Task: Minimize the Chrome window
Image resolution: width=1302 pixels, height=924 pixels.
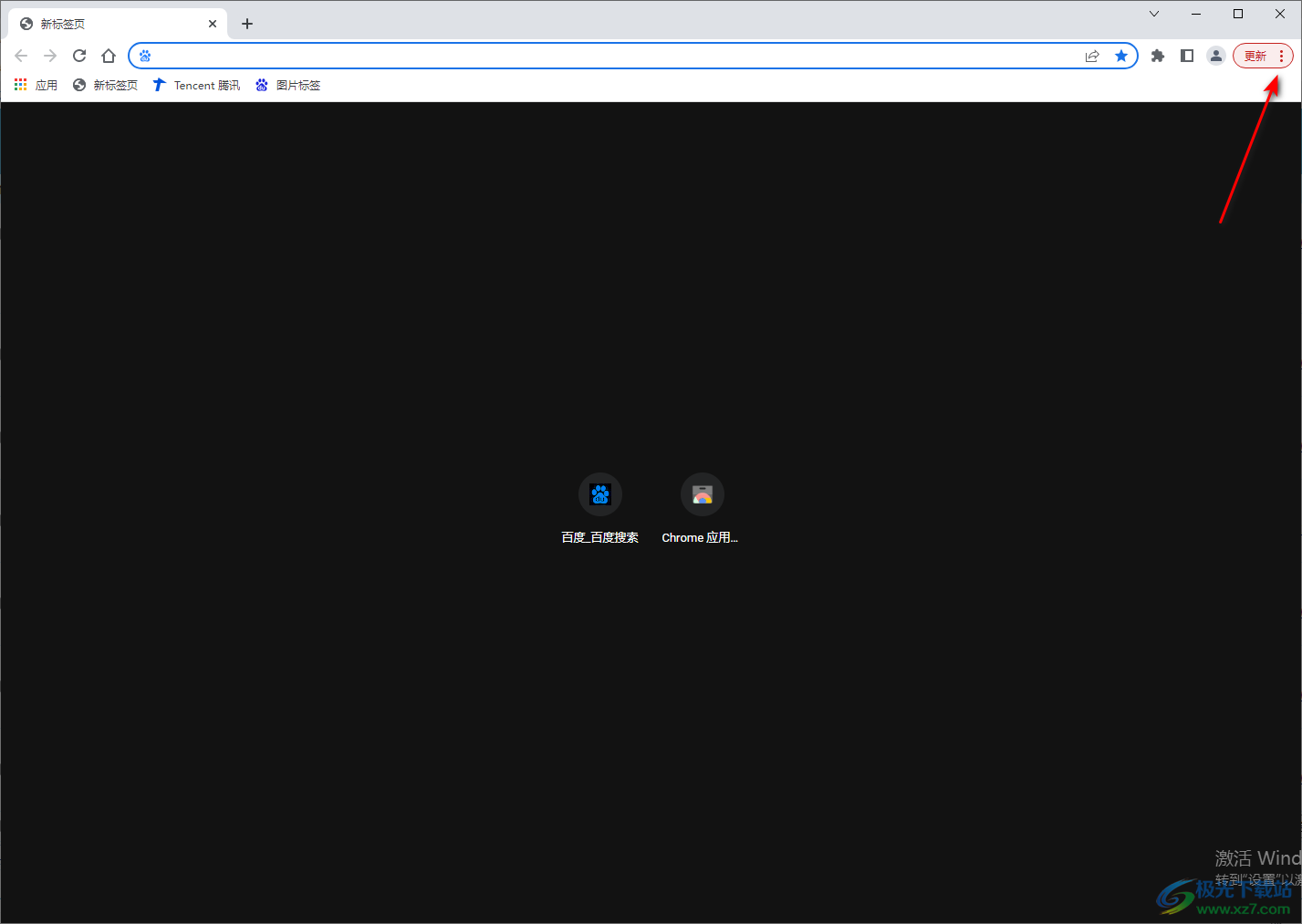Action: (1196, 14)
